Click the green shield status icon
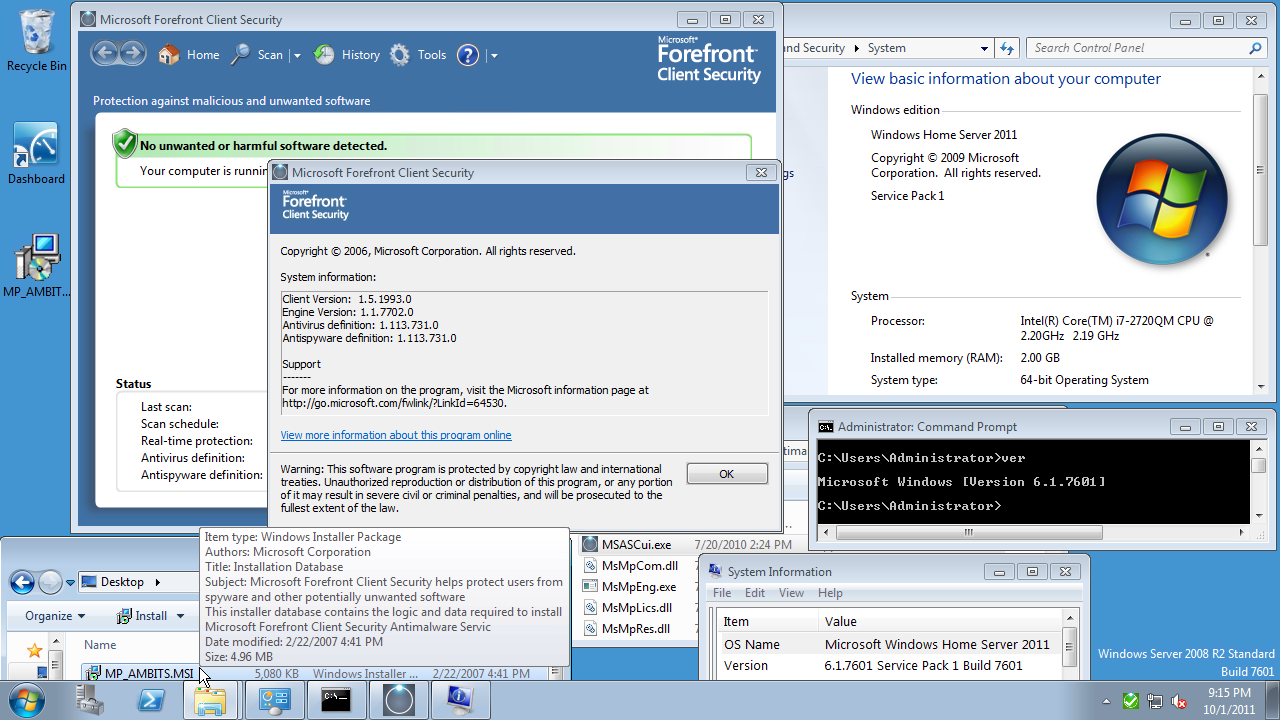This screenshot has width=1280, height=720. coord(125,143)
